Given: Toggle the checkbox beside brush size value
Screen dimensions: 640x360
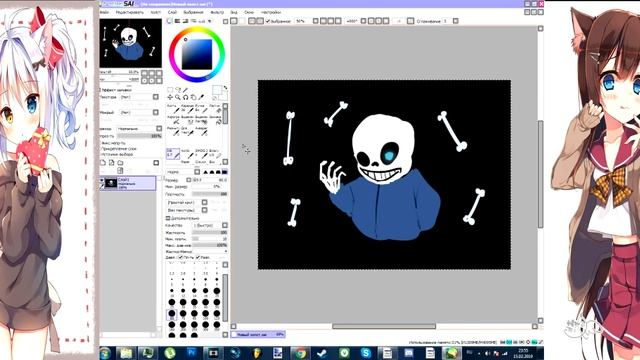Looking at the screenshot, I should pyautogui.click(x=189, y=180).
